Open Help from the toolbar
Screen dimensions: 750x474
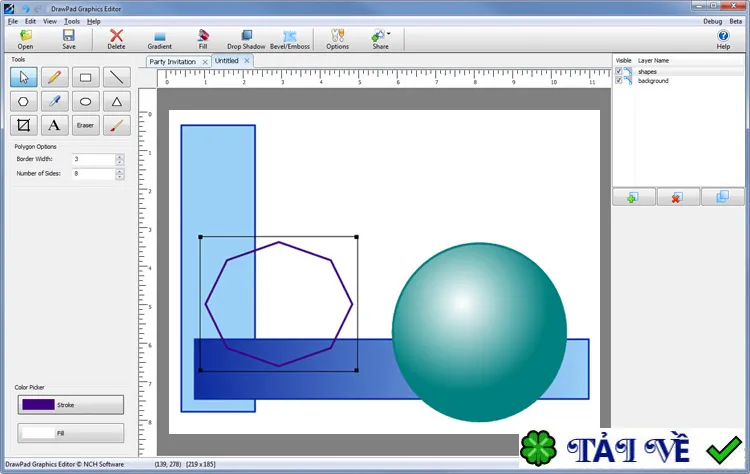click(723, 39)
